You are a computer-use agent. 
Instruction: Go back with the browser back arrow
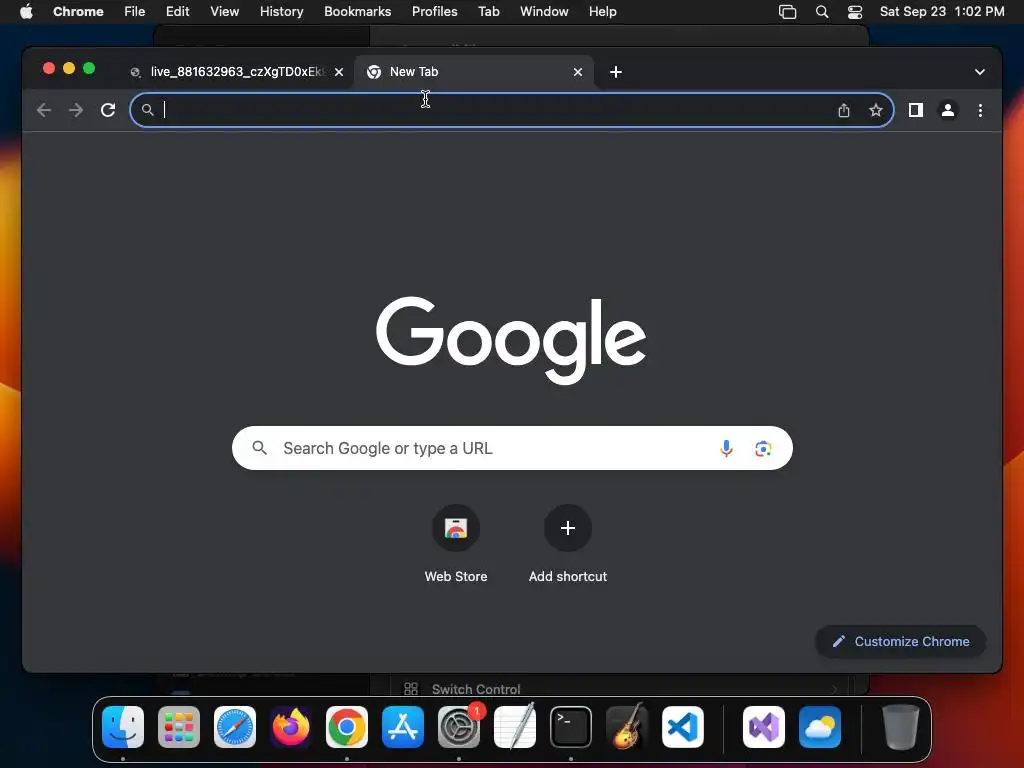pyautogui.click(x=44, y=110)
